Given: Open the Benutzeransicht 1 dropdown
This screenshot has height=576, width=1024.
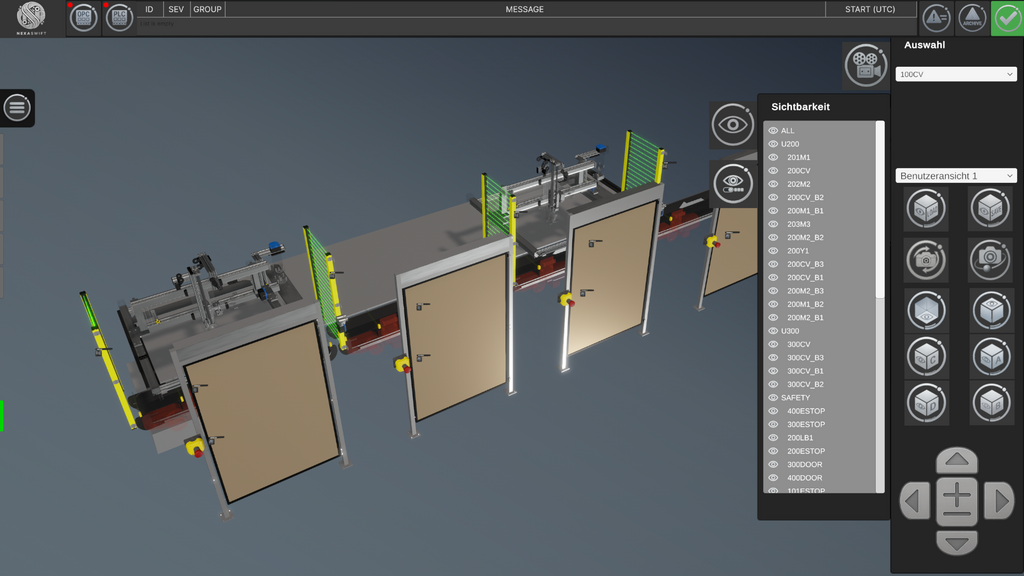Looking at the screenshot, I should point(956,176).
